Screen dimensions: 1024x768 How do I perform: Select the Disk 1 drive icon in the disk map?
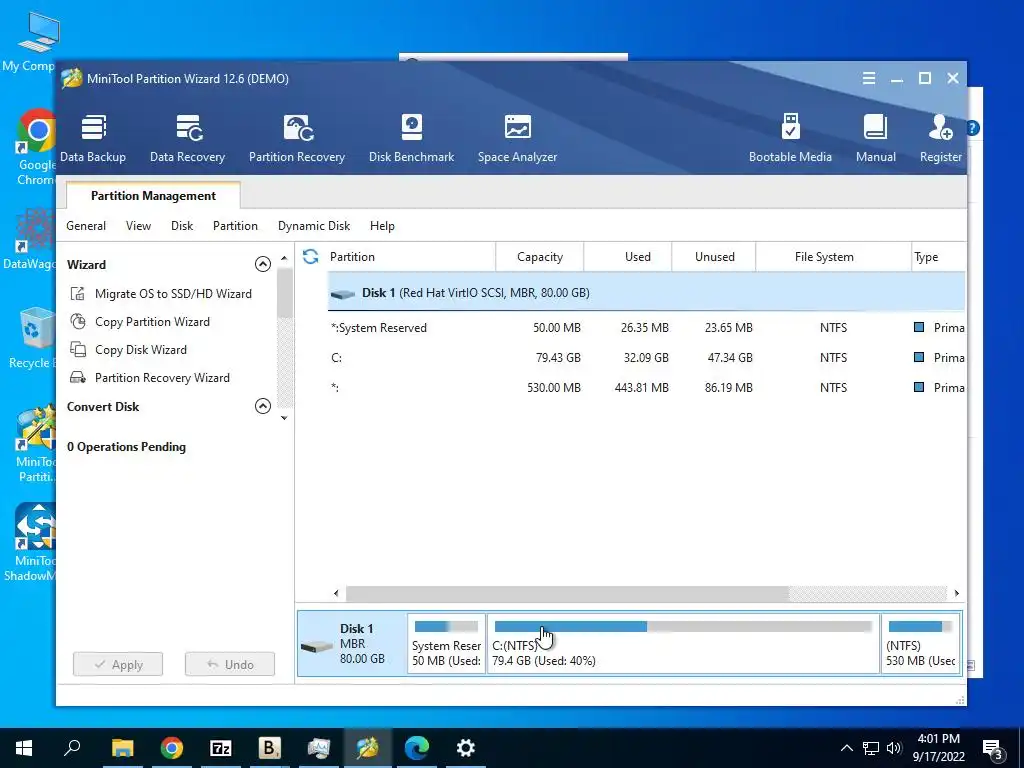click(x=317, y=647)
